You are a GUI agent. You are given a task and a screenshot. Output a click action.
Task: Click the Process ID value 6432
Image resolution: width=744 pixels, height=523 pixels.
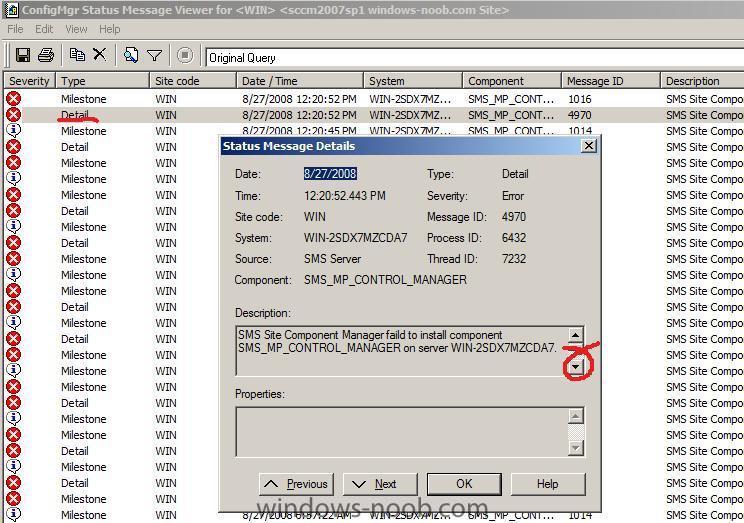pyautogui.click(x=514, y=238)
